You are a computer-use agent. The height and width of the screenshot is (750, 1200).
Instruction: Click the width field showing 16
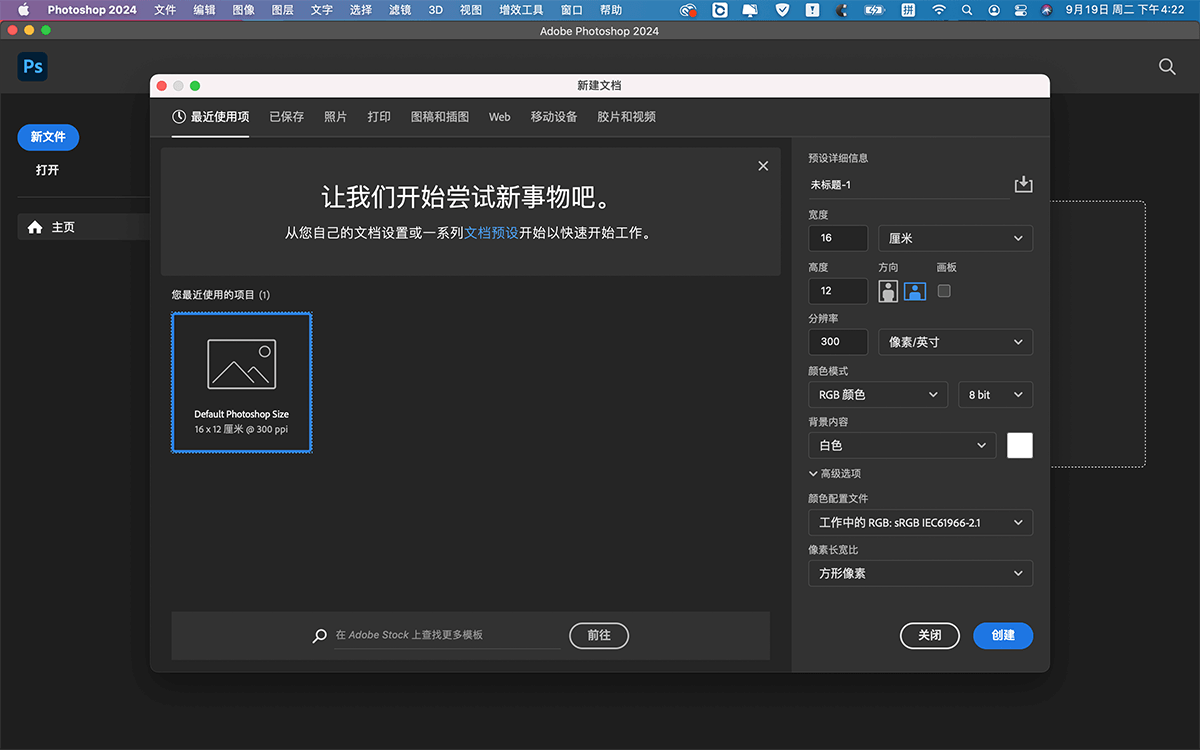838,238
